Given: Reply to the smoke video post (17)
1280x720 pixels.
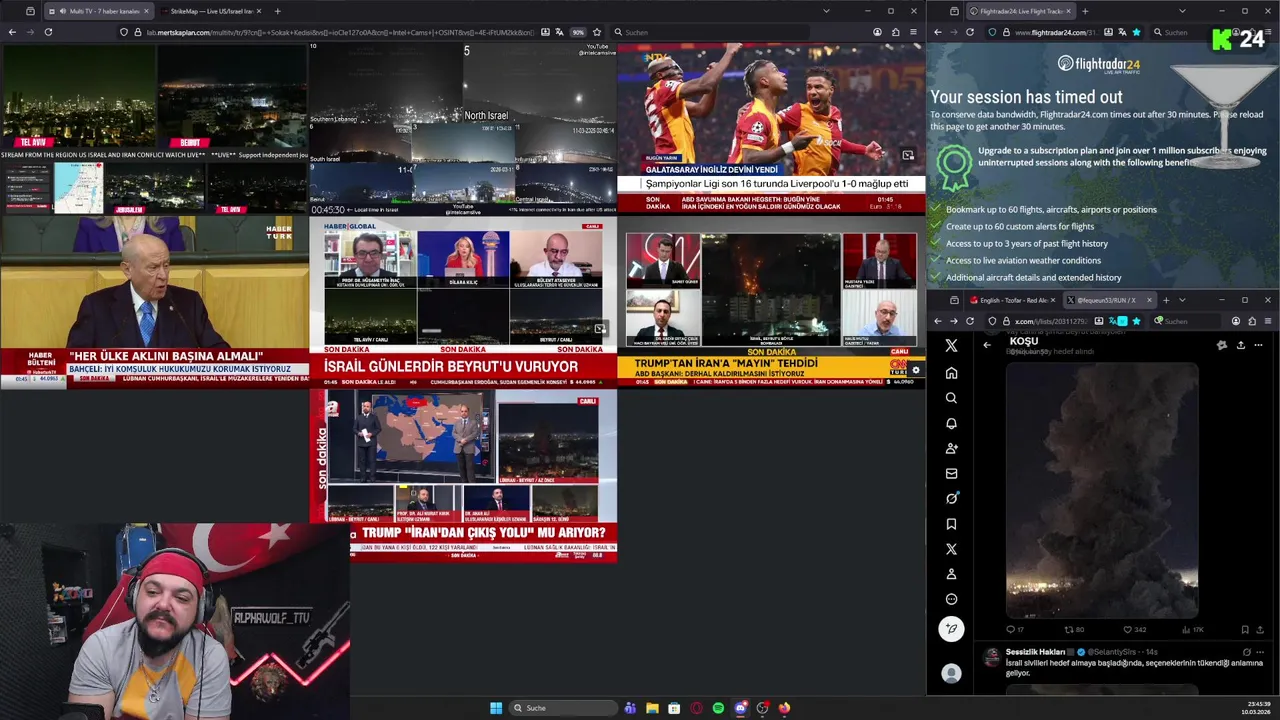Looking at the screenshot, I should [1014, 630].
